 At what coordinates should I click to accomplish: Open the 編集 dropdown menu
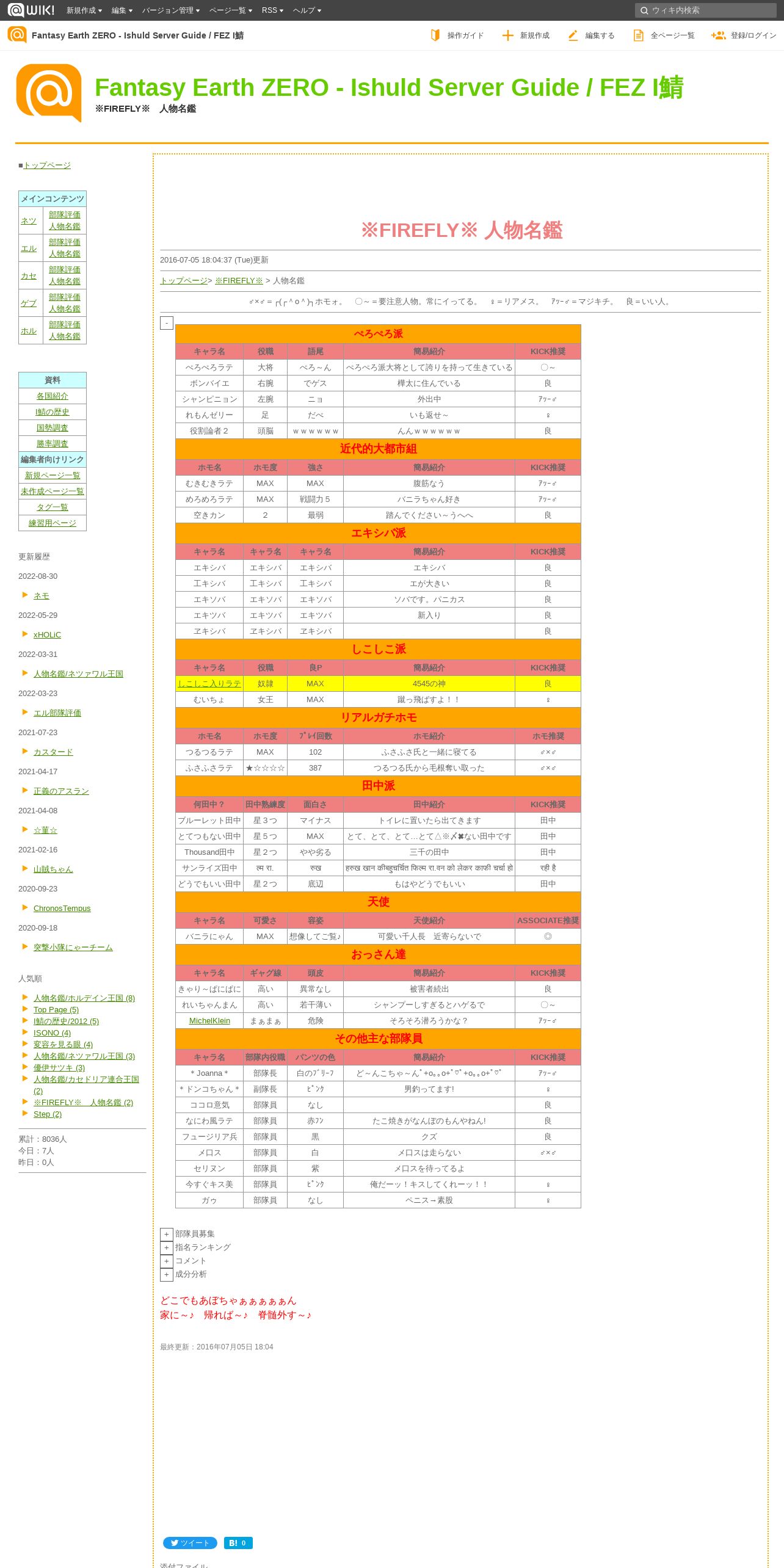tap(122, 10)
